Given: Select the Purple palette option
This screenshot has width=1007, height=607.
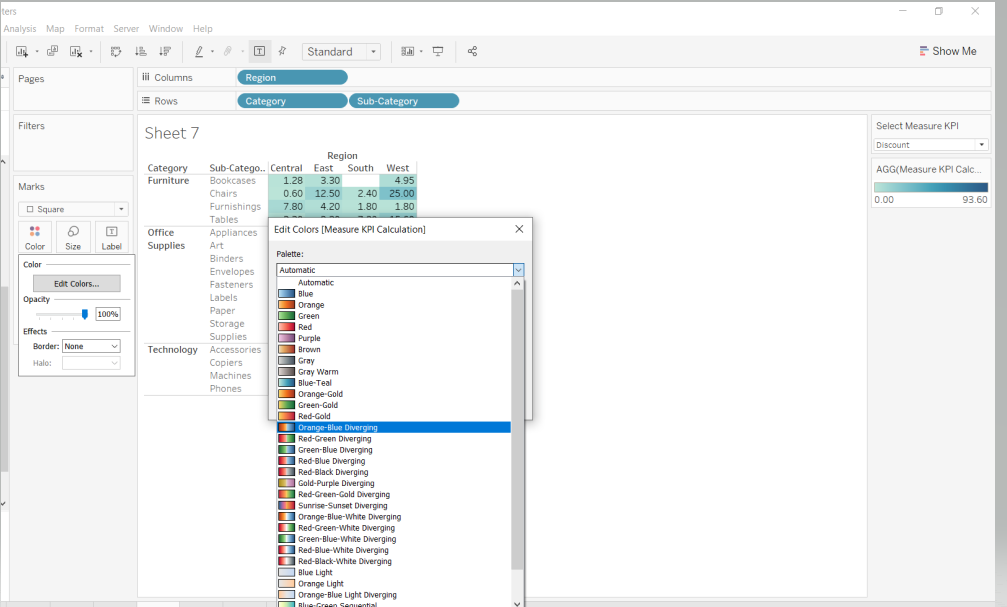Looking at the screenshot, I should point(394,339).
